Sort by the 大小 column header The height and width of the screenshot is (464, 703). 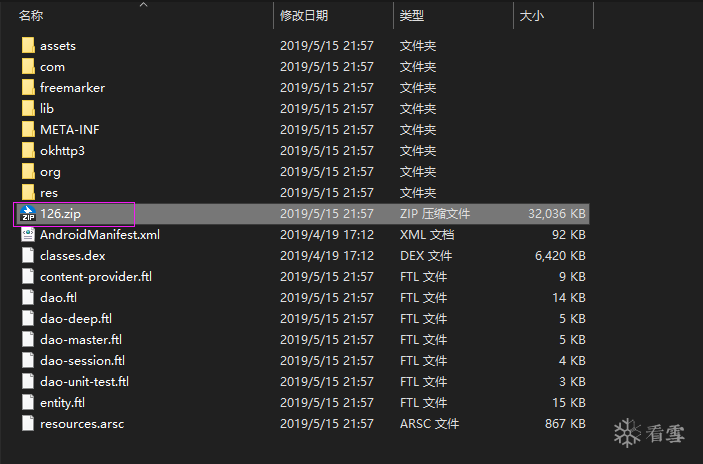(x=531, y=16)
